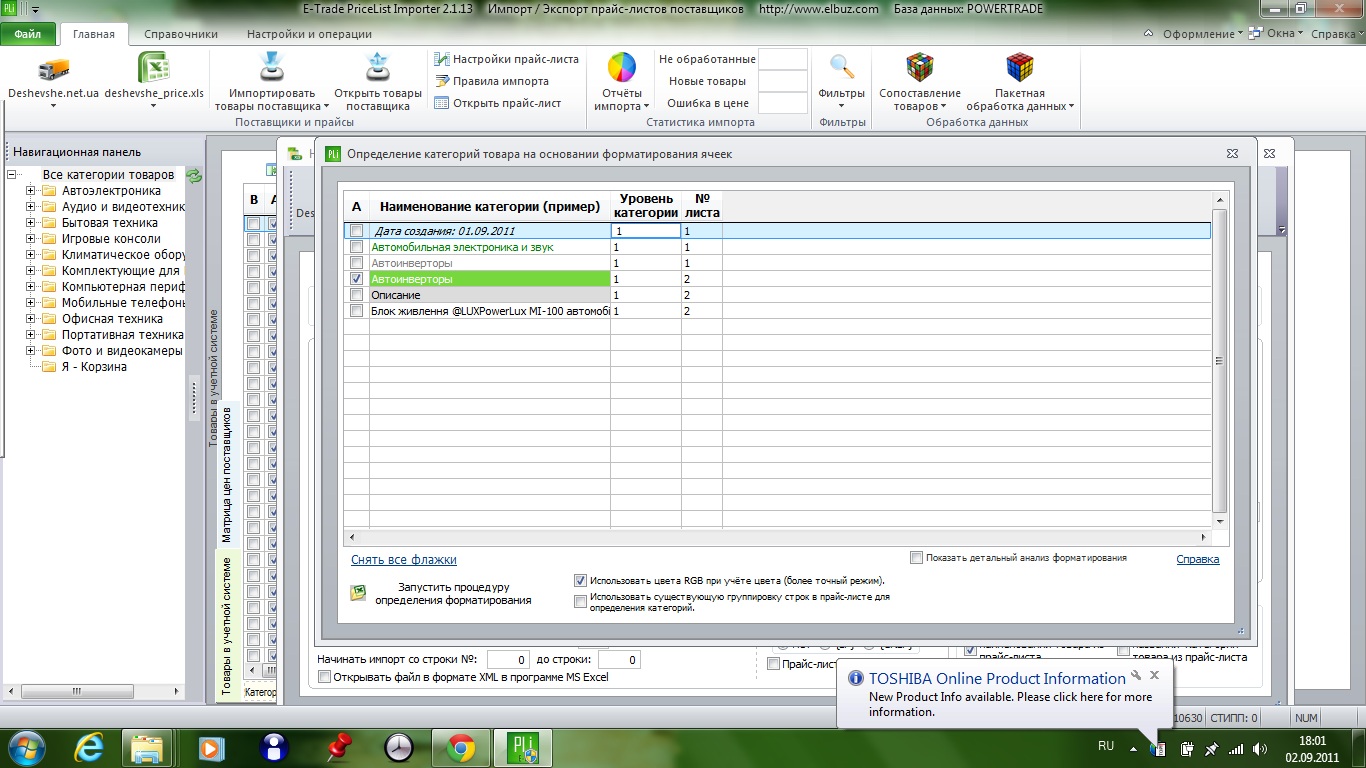The width and height of the screenshot is (1366, 768).
Task: Switch to the Справочники ribbon tab
Action: coord(181,34)
